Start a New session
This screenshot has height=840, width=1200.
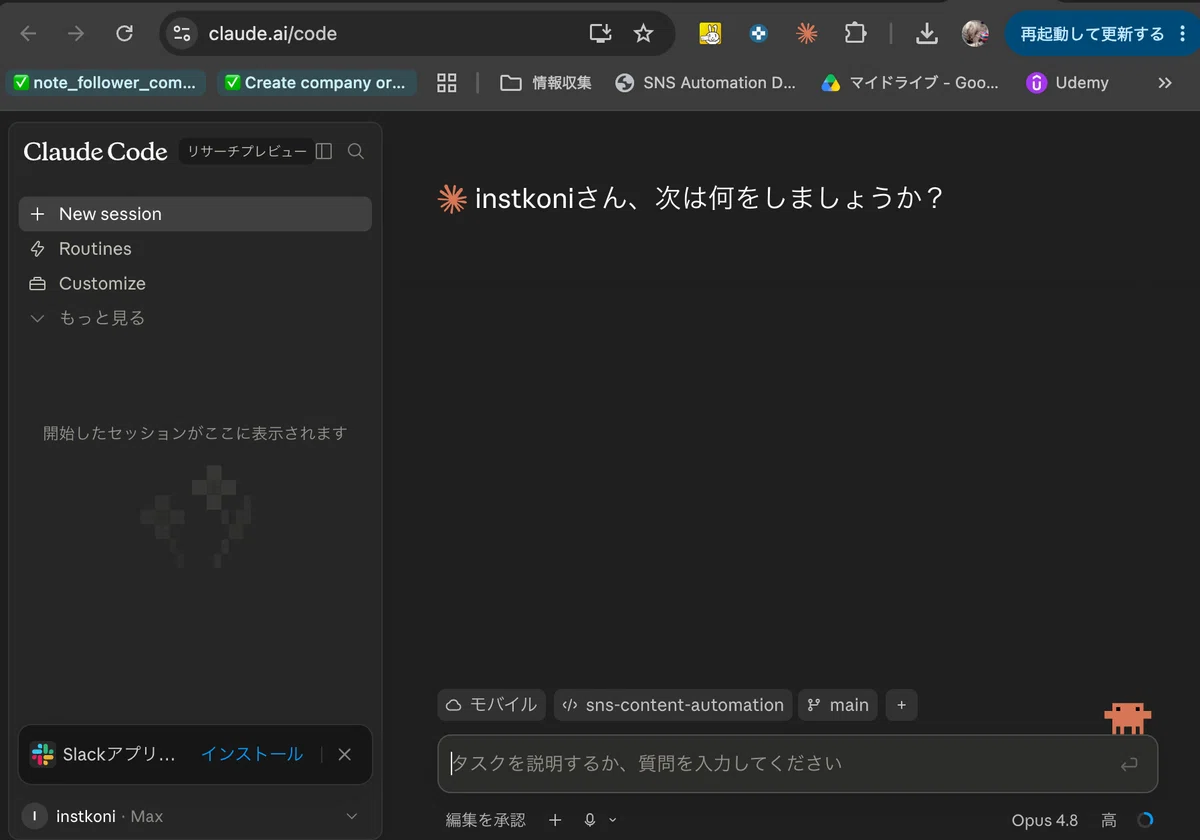coord(195,214)
